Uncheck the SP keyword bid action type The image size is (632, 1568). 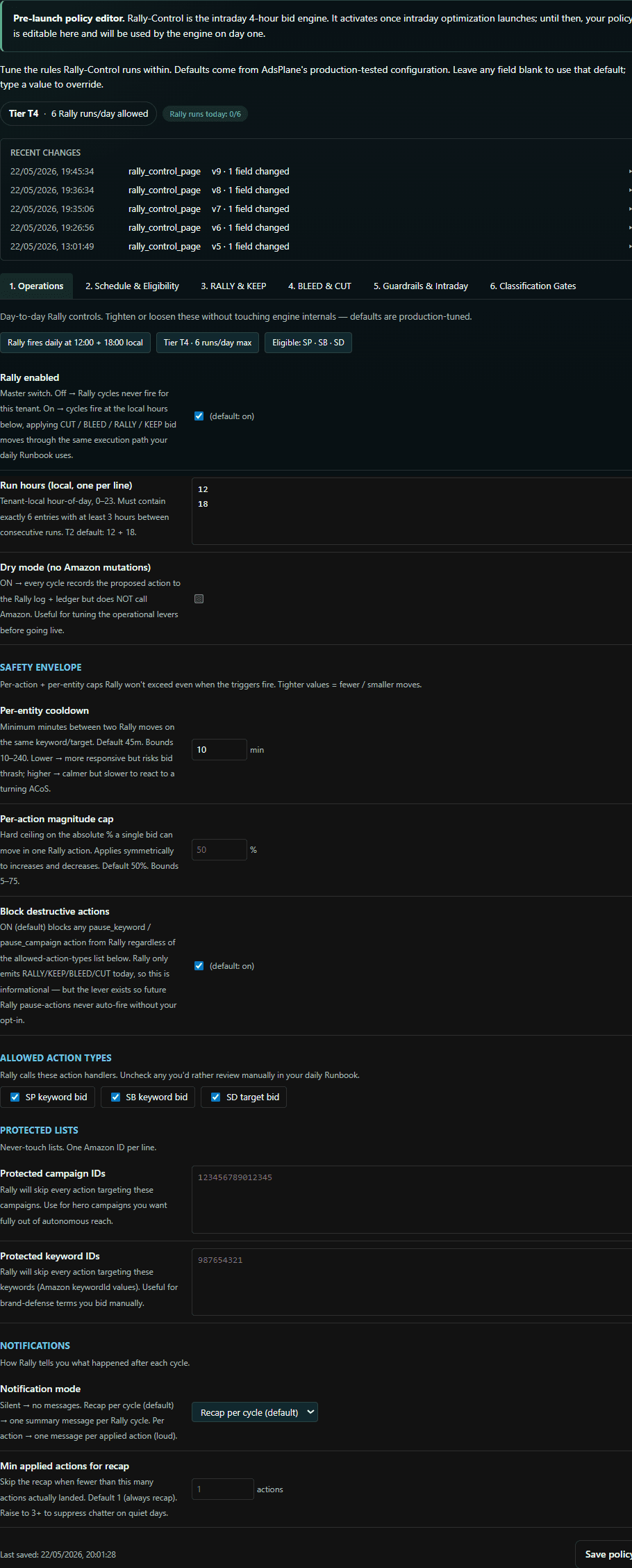[x=15, y=1097]
